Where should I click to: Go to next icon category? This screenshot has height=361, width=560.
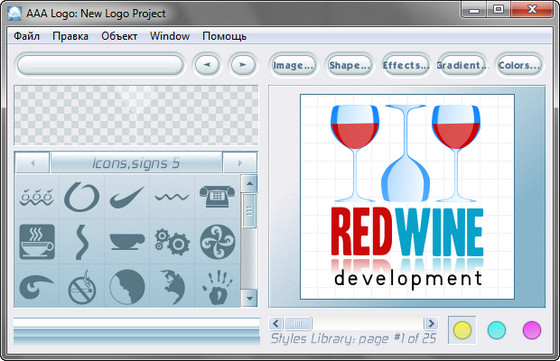coord(240,163)
